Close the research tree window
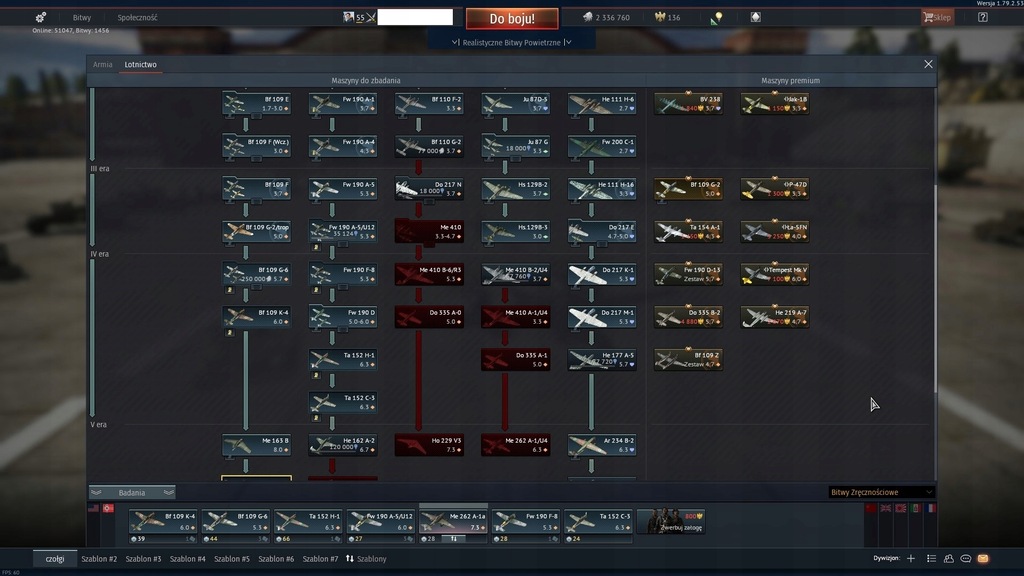 coord(928,64)
